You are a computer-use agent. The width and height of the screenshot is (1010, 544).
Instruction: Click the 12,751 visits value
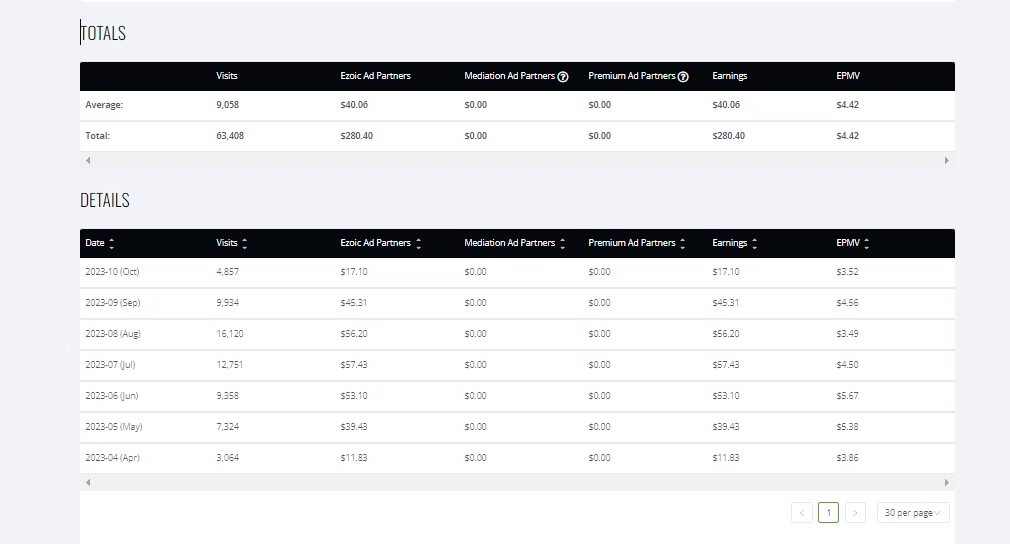(229, 364)
